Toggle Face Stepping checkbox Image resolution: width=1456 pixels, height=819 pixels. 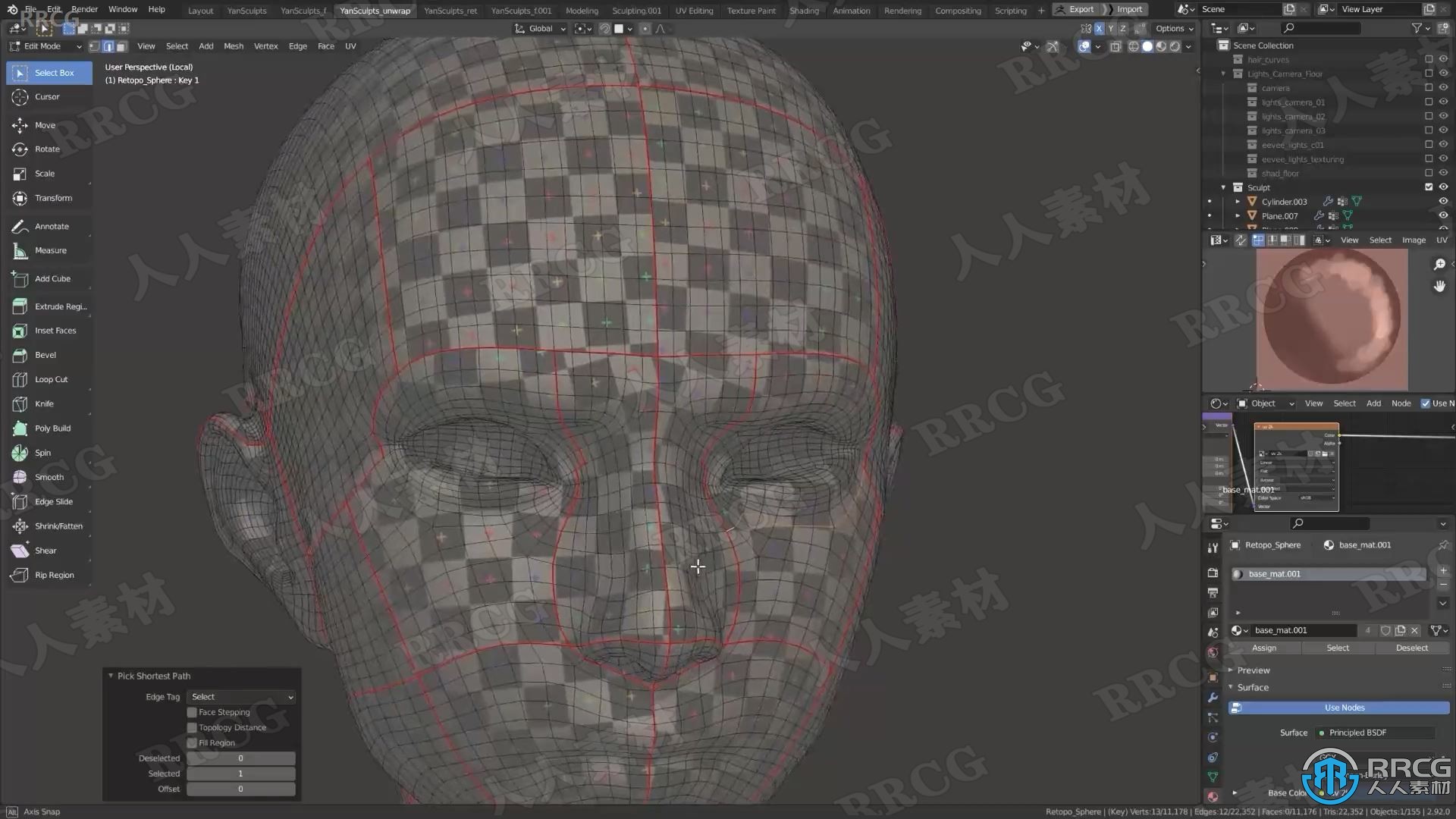pyautogui.click(x=192, y=712)
